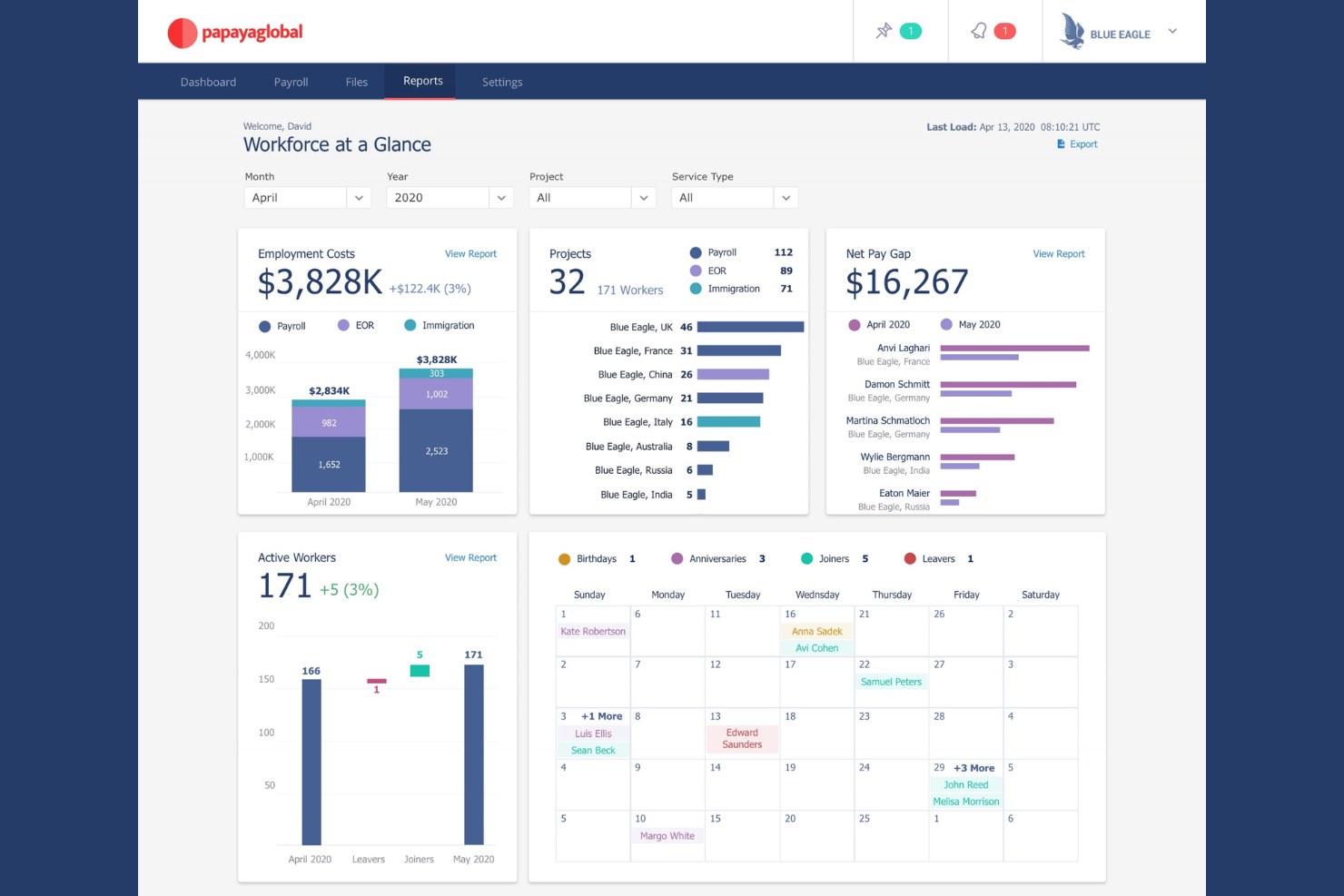This screenshot has width=1344, height=896.
Task: Go to the Dashboard tab
Action: coord(208,82)
